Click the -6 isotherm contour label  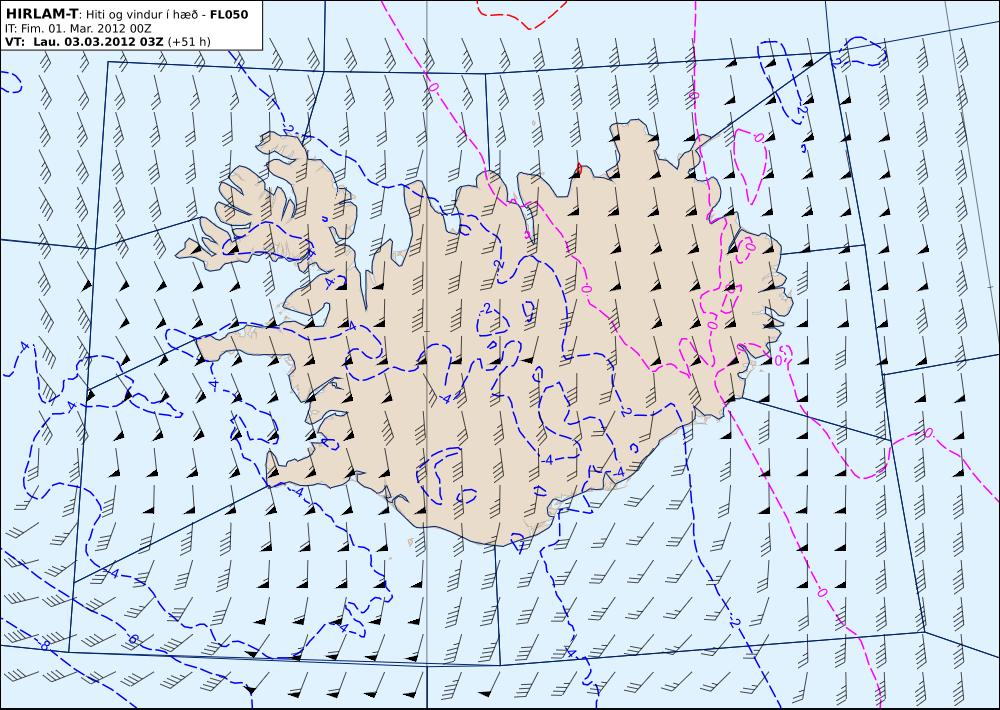(133, 639)
